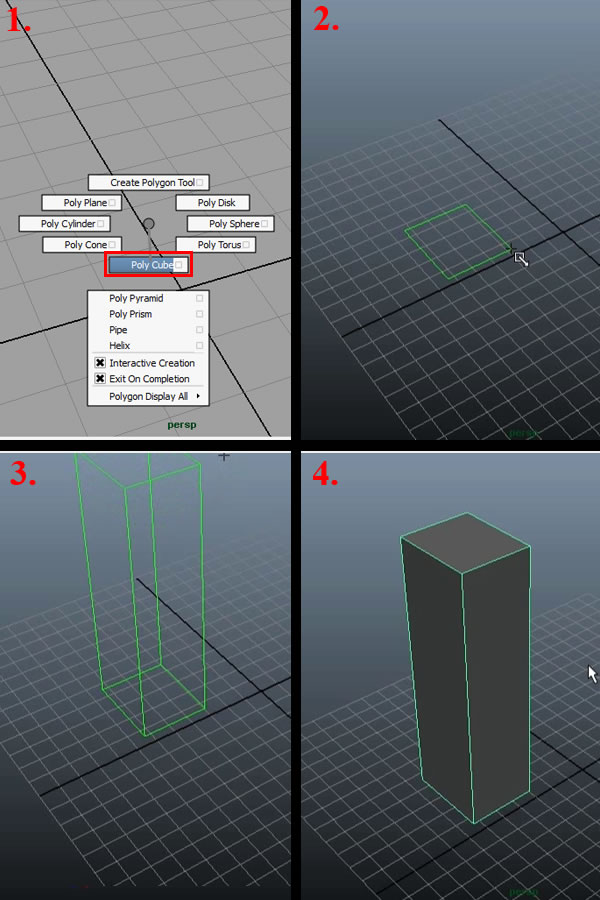Disable Exit On Completion option
The width and height of the screenshot is (600, 900).
[100, 379]
